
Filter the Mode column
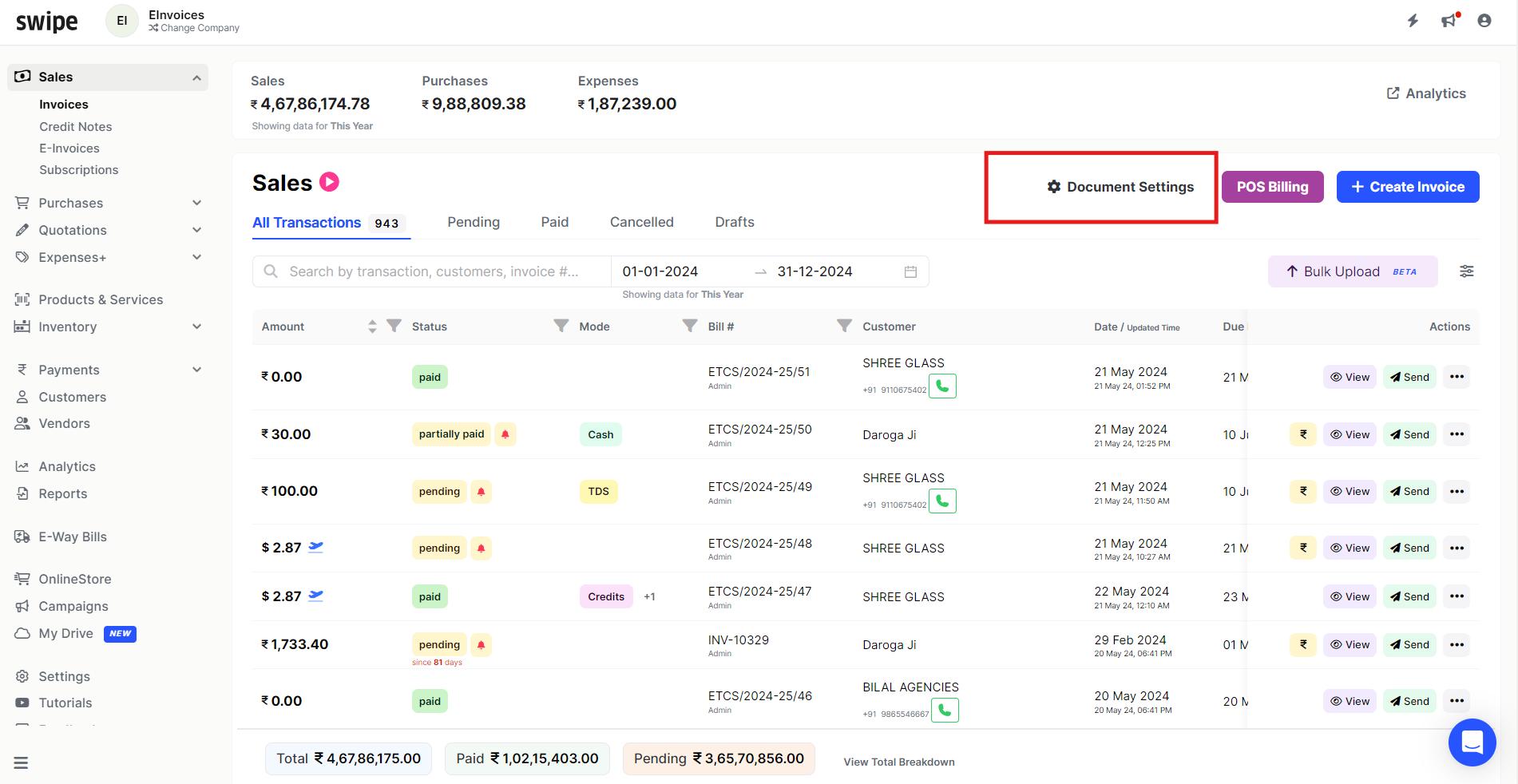[x=690, y=326]
